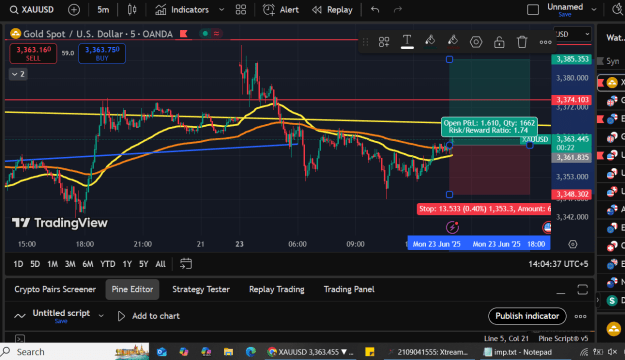Viewport: 625px width, 360px height.
Task: Set the chart range to 1M
Action: (53, 264)
